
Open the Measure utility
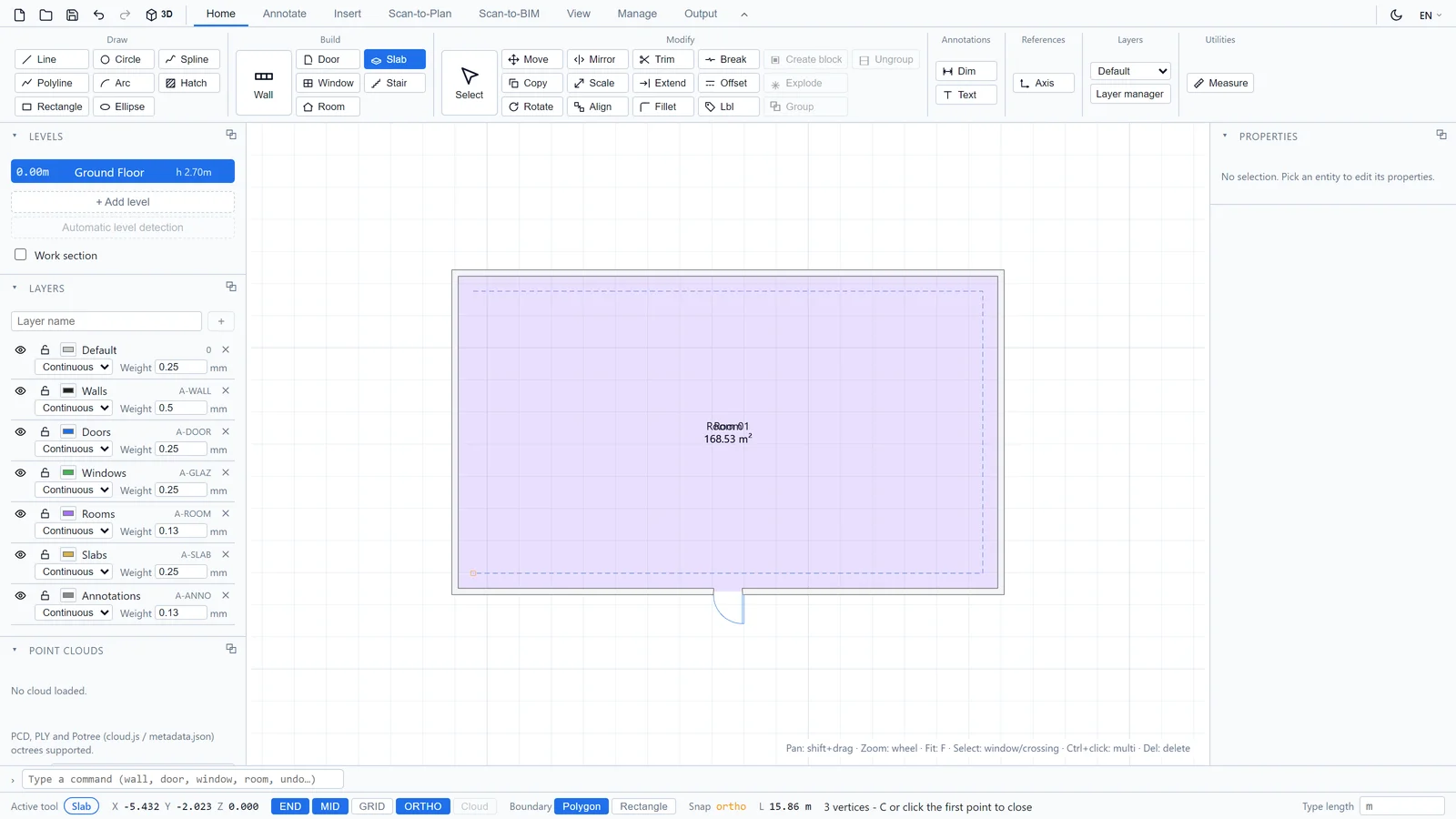pos(1220,83)
